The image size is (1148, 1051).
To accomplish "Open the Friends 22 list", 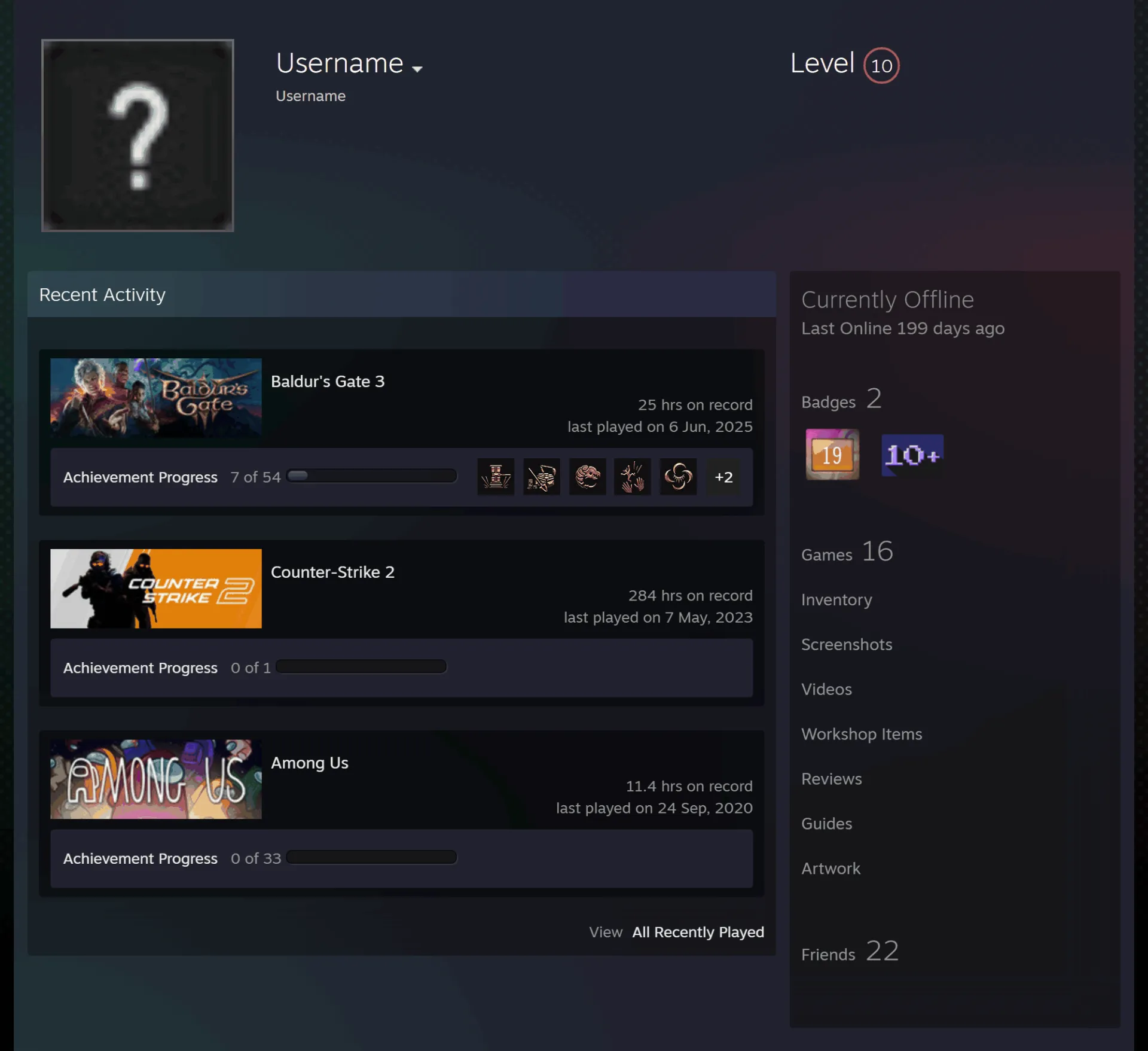I will click(x=850, y=951).
